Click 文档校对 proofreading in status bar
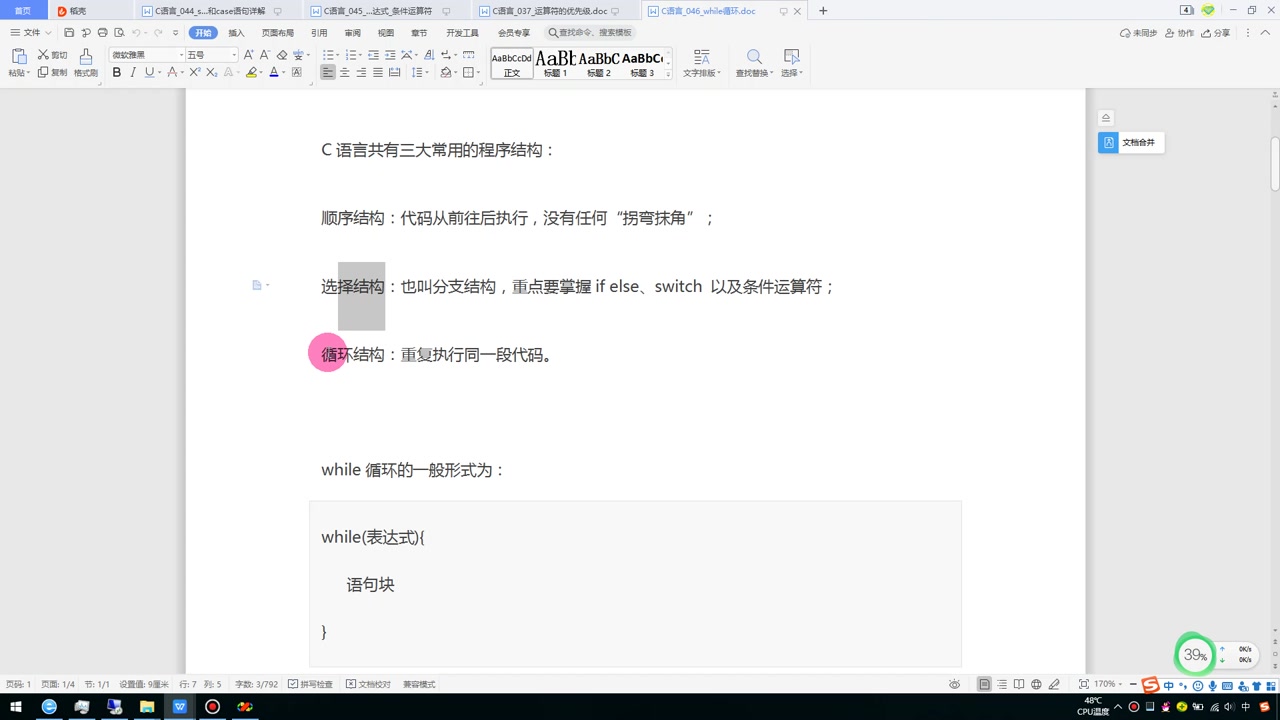The width and height of the screenshot is (1280, 720). [368, 684]
